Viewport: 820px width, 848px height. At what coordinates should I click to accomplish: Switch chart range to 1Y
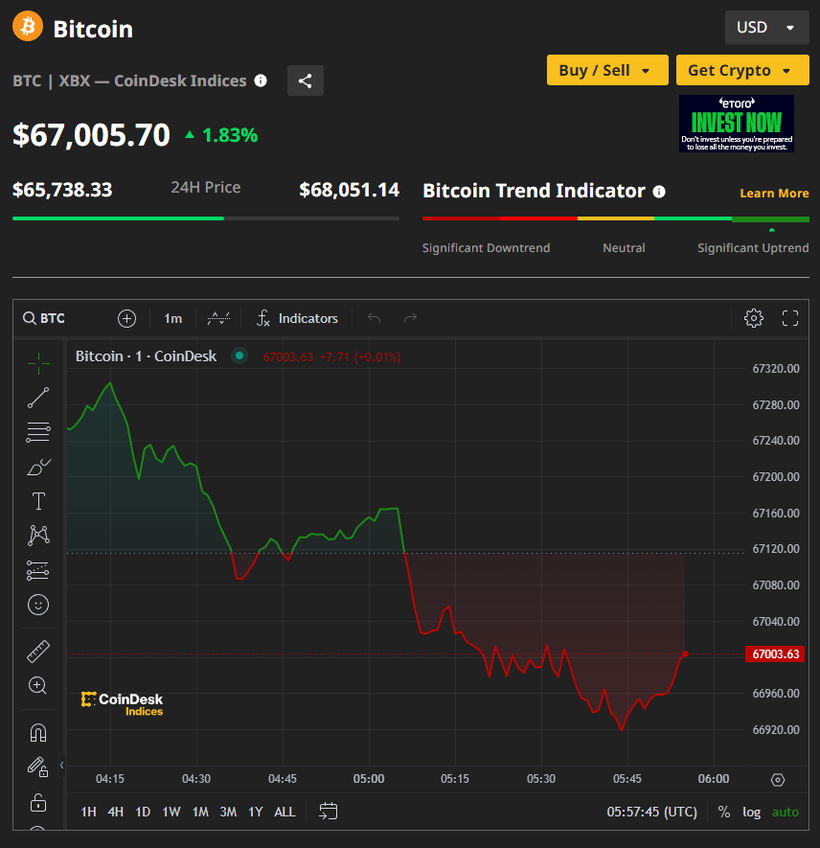tap(255, 812)
